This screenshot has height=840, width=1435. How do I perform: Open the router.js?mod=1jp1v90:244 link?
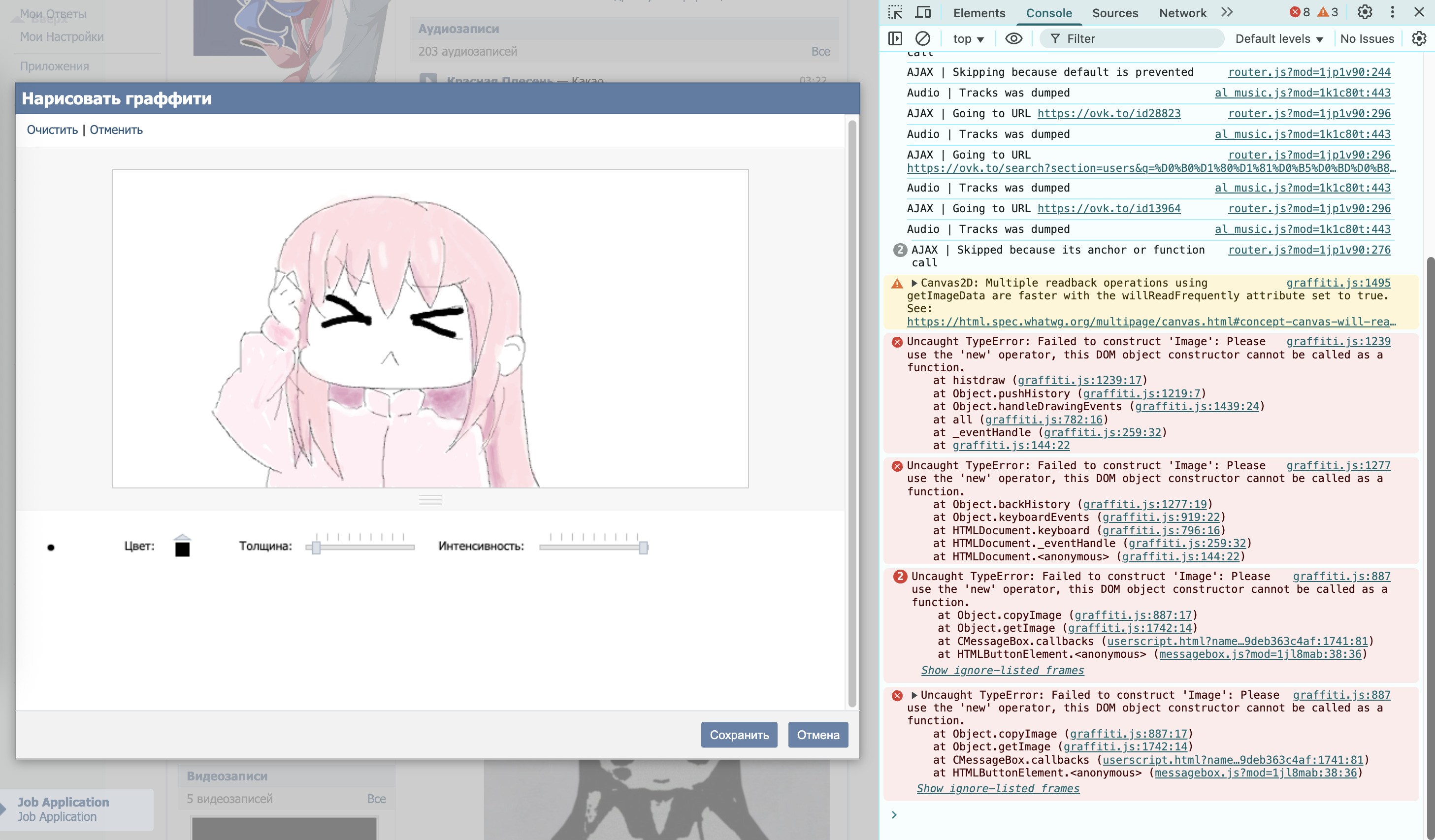point(1309,72)
